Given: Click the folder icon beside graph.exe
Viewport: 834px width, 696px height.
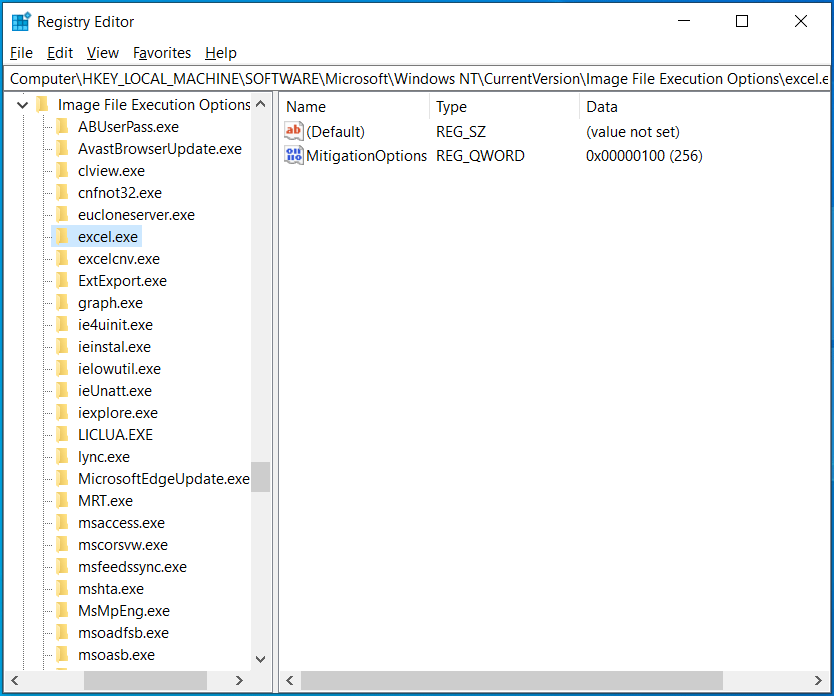Looking at the screenshot, I should [x=63, y=303].
